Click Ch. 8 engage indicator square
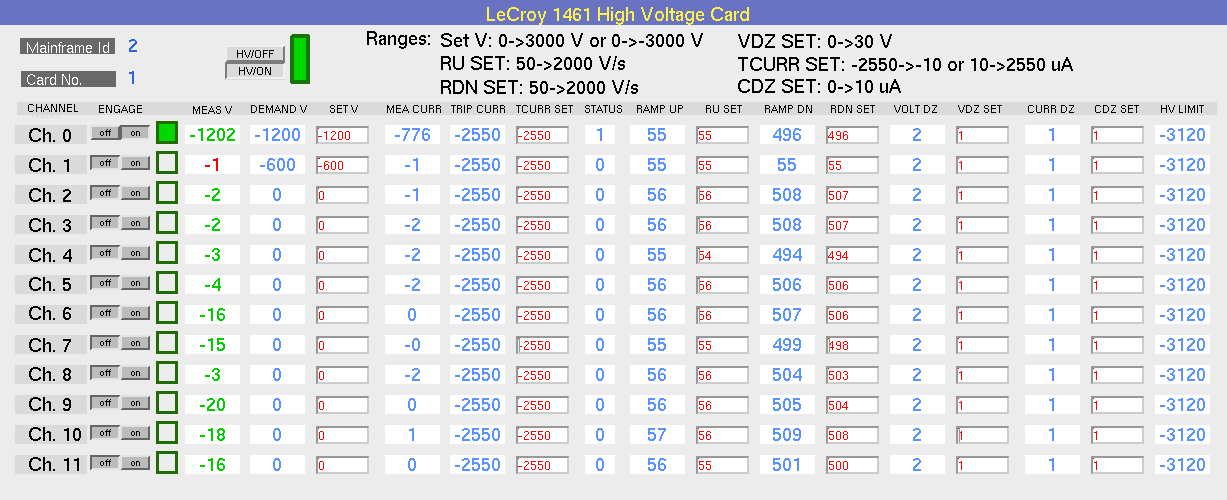The image size is (1227, 500). [x=167, y=373]
